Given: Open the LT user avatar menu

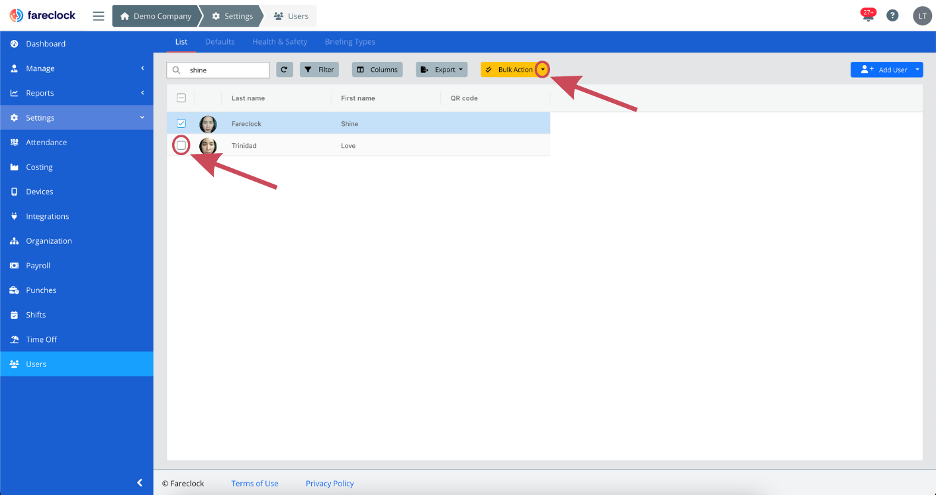Looking at the screenshot, I should coord(922,16).
